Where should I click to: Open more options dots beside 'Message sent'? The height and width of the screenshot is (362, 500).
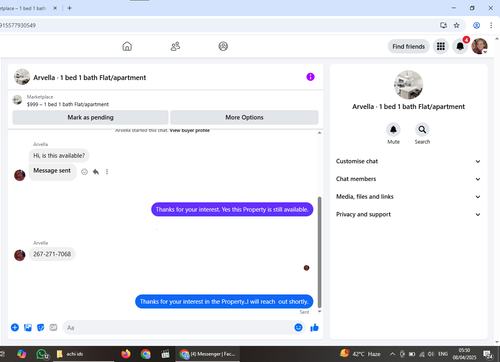click(107, 172)
